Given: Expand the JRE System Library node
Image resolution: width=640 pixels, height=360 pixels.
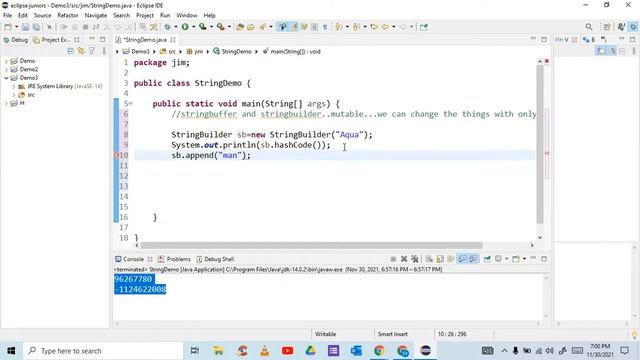Looking at the screenshot, I should tap(13, 87).
